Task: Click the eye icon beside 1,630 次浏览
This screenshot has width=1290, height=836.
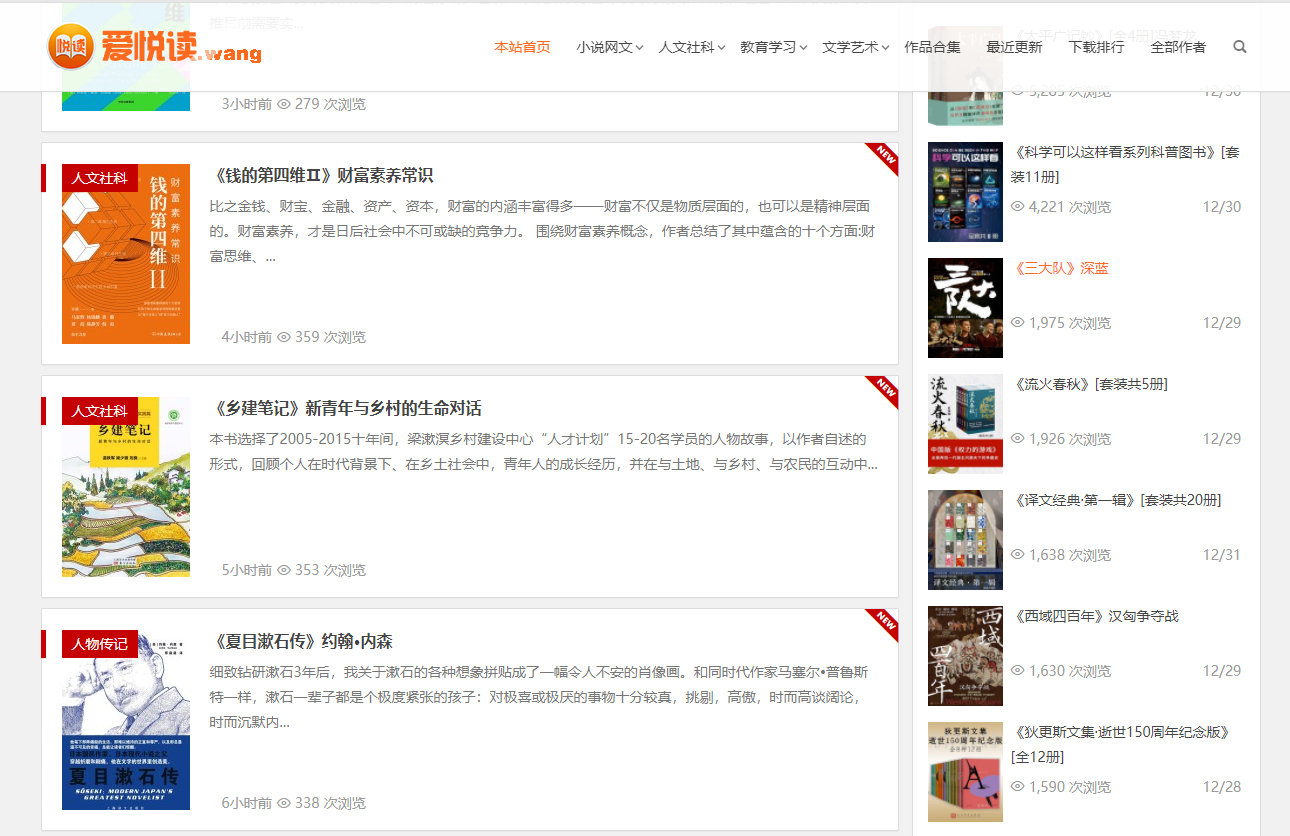Action: tap(1018, 671)
